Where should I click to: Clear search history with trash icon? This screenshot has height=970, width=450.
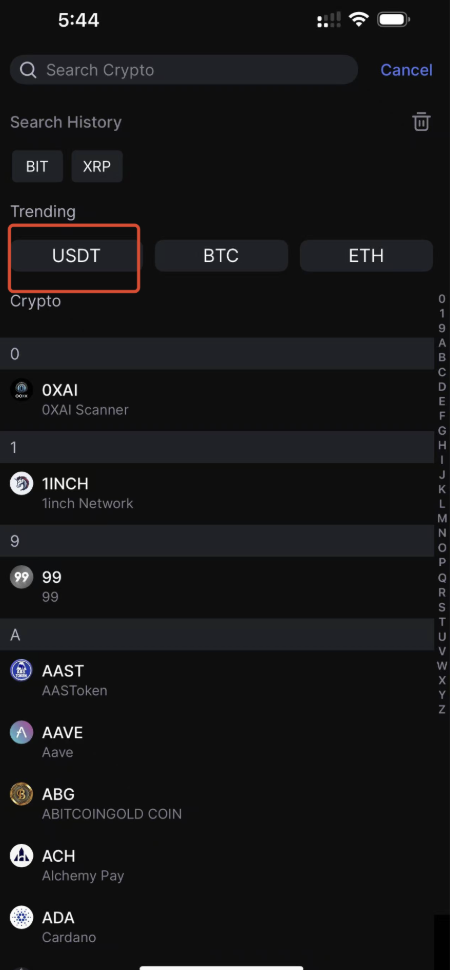(422, 121)
